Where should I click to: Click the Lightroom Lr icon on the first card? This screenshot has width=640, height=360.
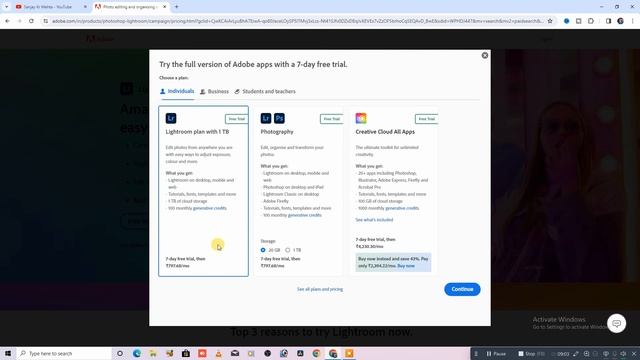click(x=171, y=118)
